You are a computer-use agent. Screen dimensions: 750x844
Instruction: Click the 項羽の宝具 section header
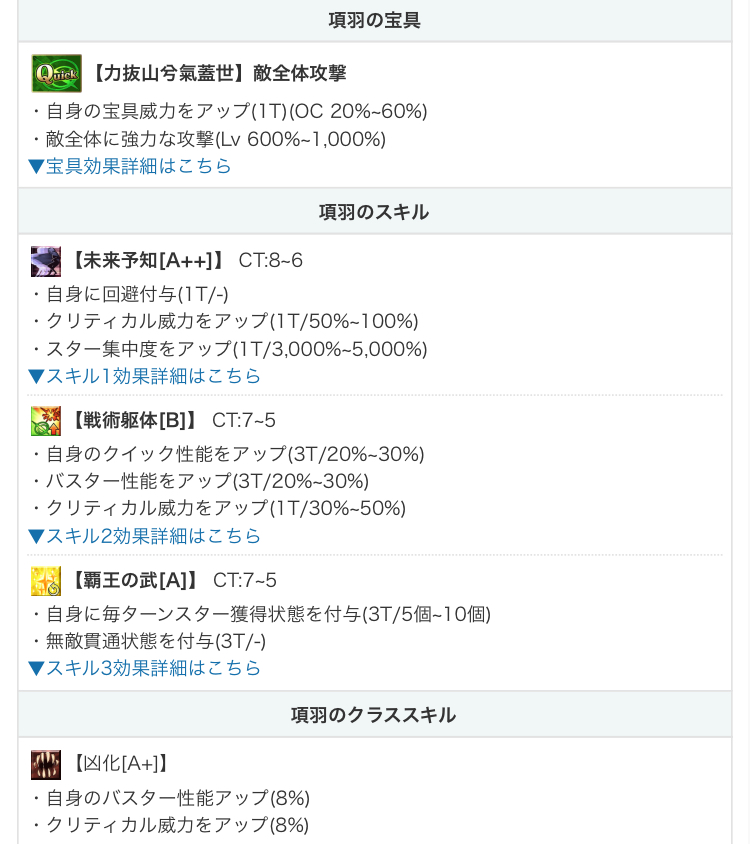coord(374,20)
